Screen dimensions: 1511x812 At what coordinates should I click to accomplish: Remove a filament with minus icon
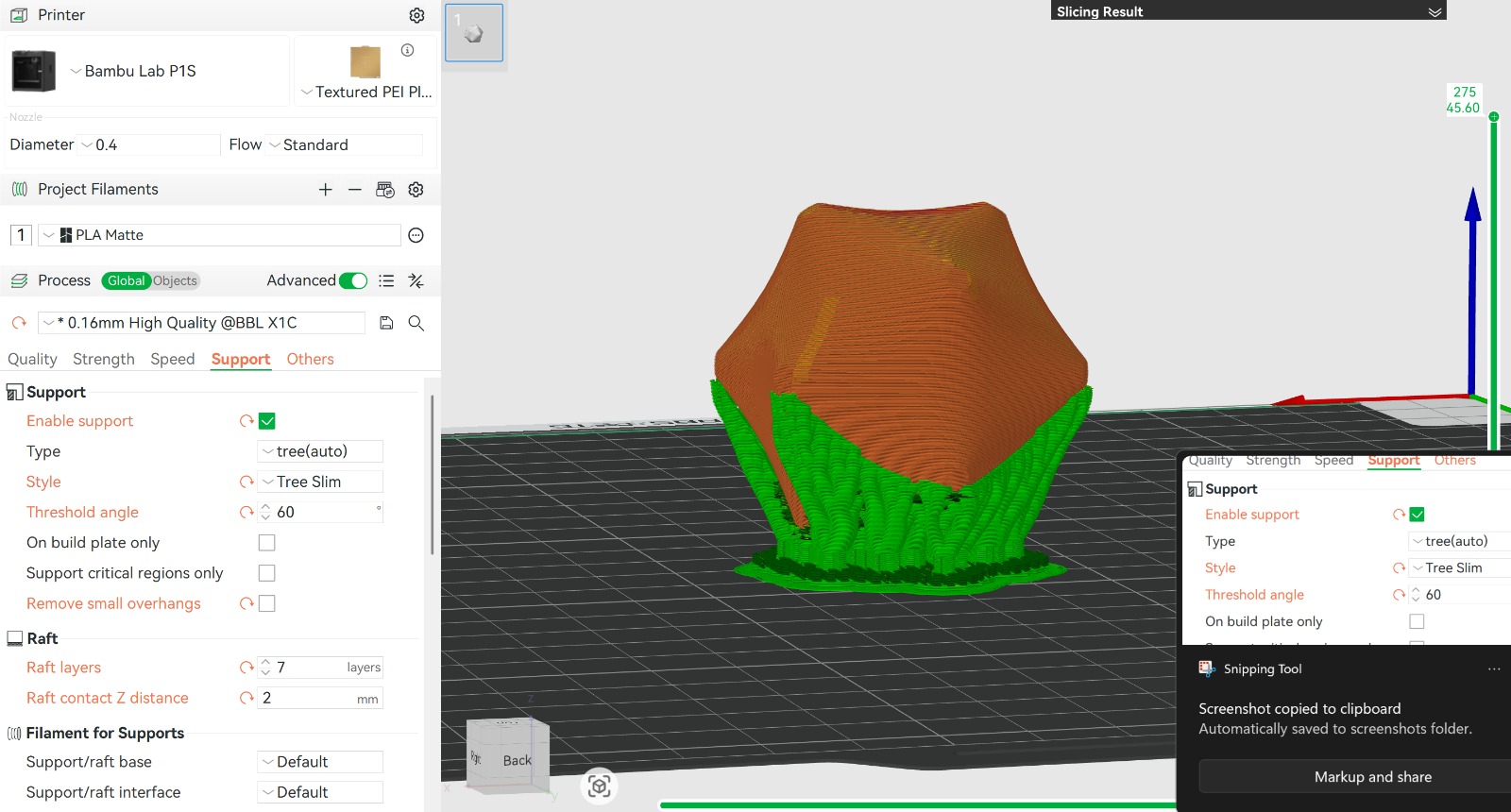click(x=355, y=190)
